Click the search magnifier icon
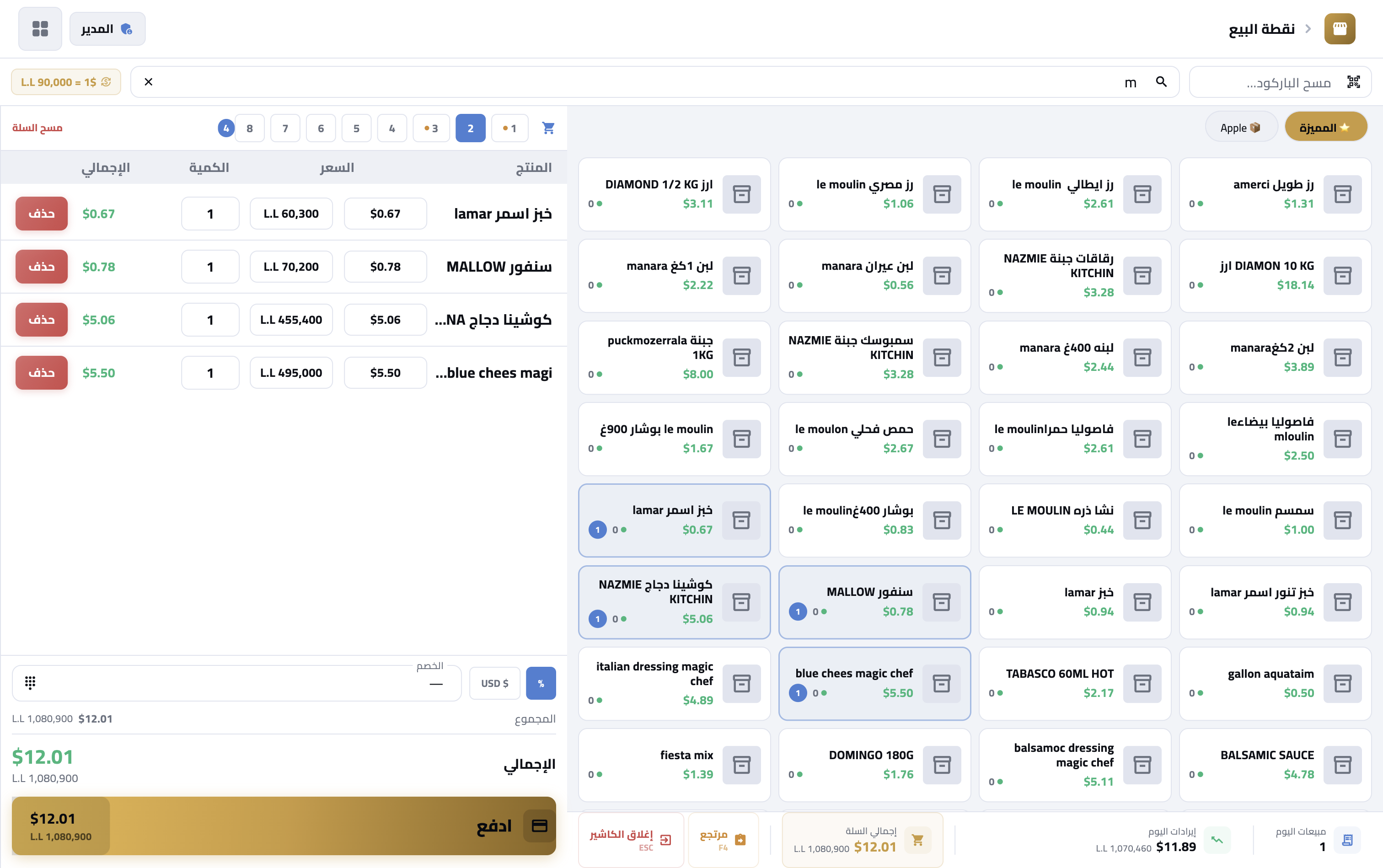Image resolution: width=1383 pixels, height=868 pixels. [1161, 82]
